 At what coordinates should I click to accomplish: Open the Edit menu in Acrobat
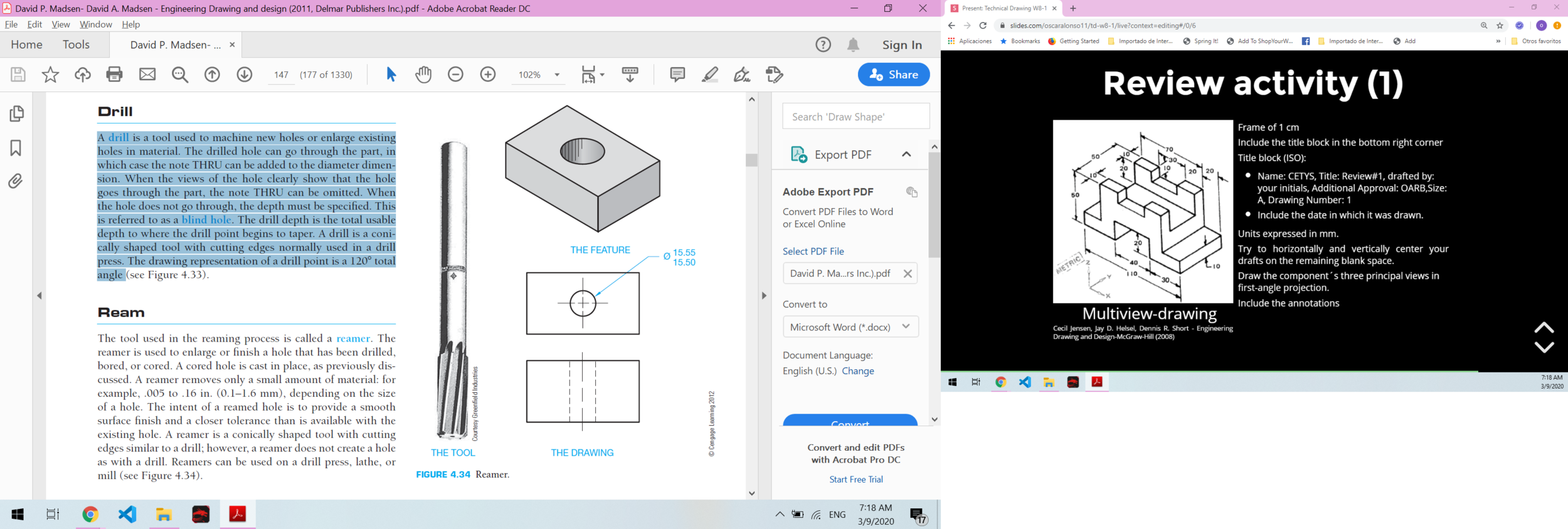pyautogui.click(x=34, y=24)
